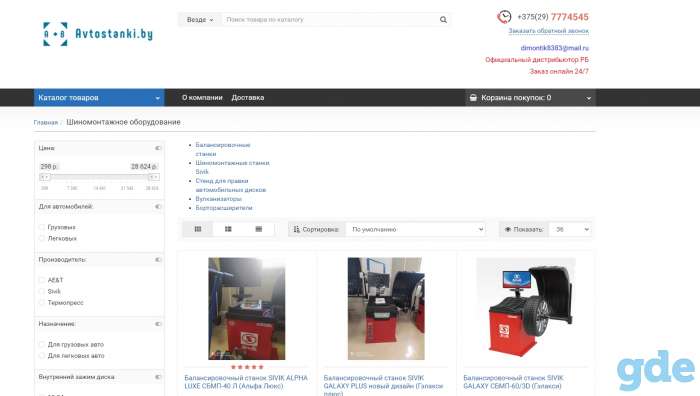
Task: Click the shopping cart basket icon
Action: [x=473, y=97]
